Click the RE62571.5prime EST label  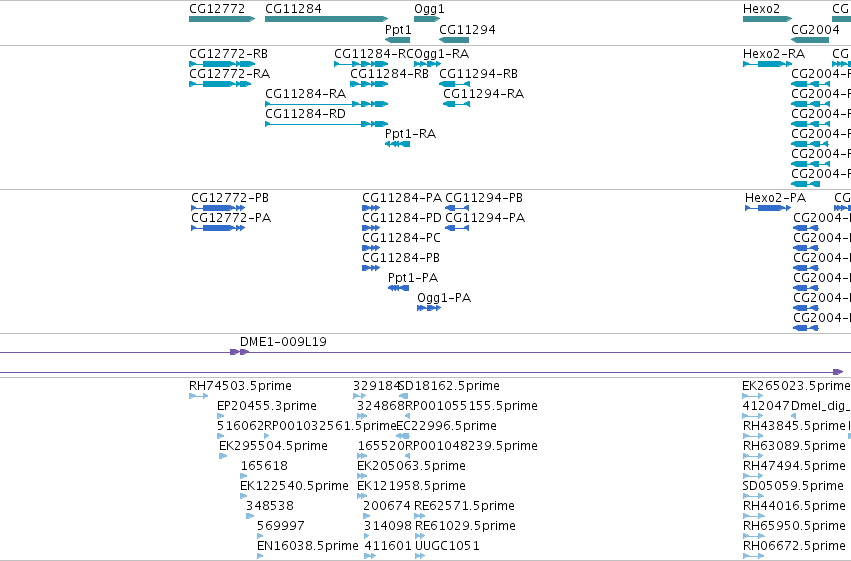pos(465,506)
